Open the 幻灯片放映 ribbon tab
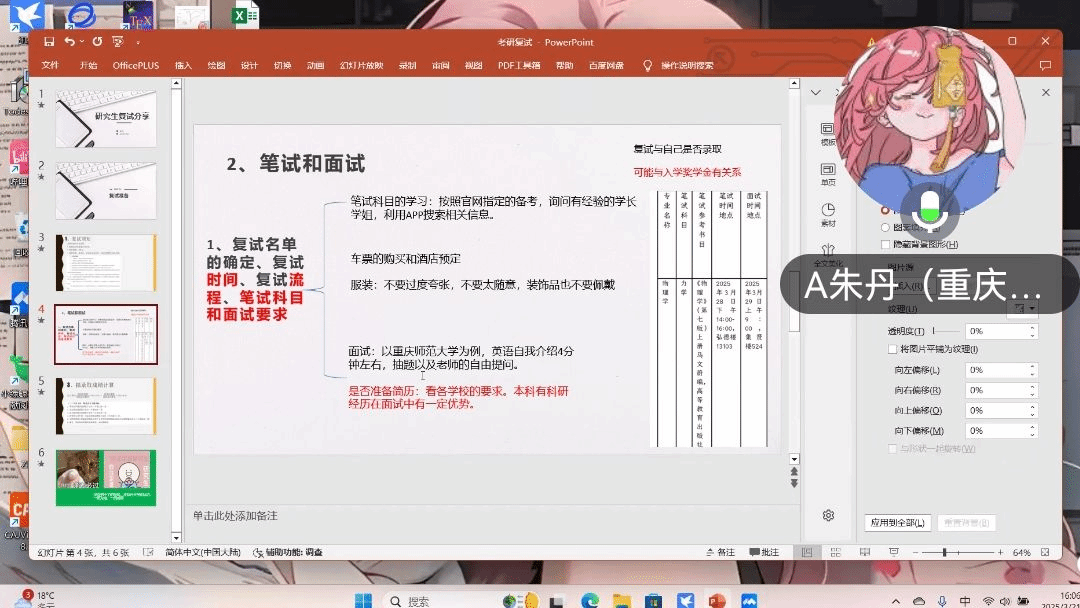Image resolution: width=1080 pixels, height=608 pixels. (x=362, y=65)
